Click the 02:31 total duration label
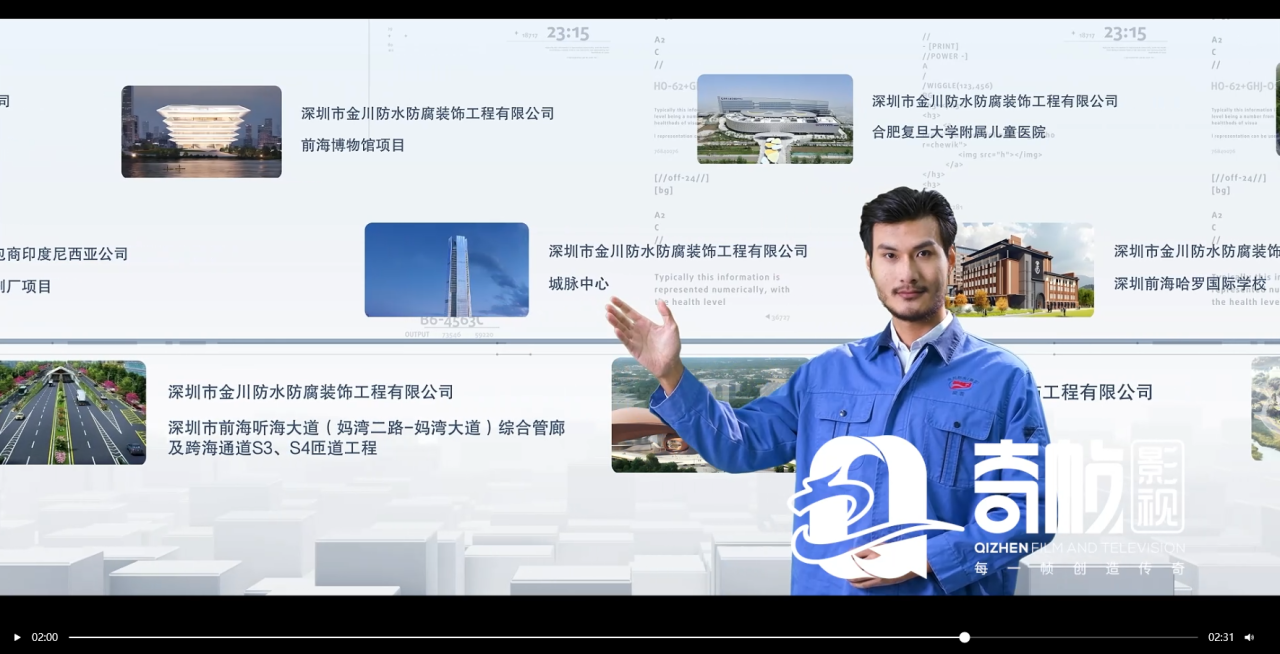This screenshot has height=654, width=1280. point(1221,637)
